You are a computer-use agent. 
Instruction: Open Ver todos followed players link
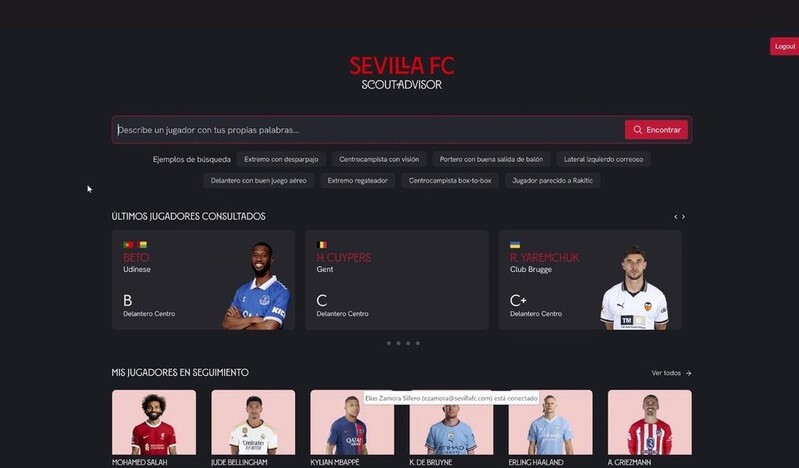tap(671, 373)
